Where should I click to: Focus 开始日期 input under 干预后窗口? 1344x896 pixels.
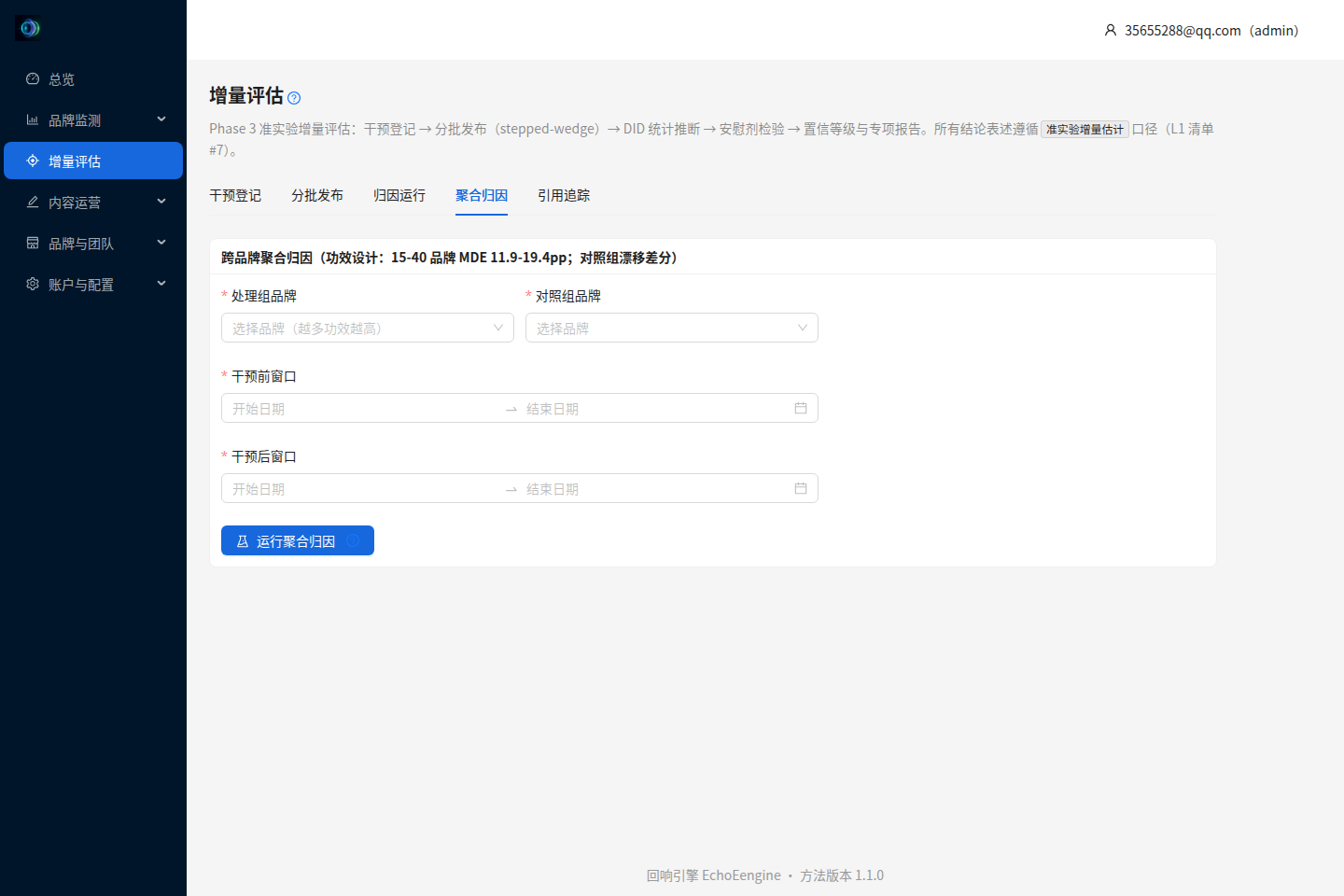pyautogui.click(x=364, y=489)
